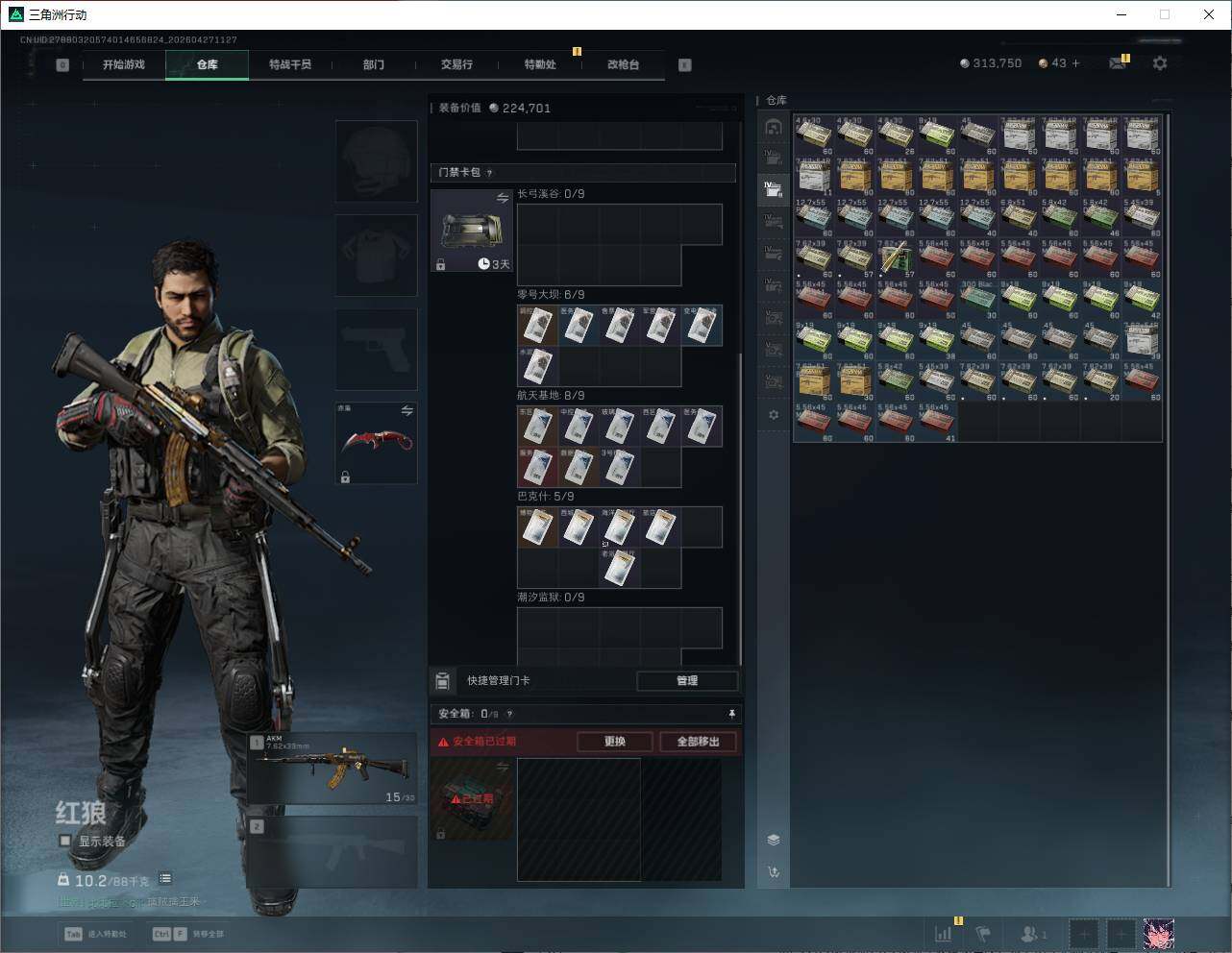1232x953 pixels.
Task: Select the 9x19 ammo box with 42 rounds
Action: pyautogui.click(x=1143, y=299)
